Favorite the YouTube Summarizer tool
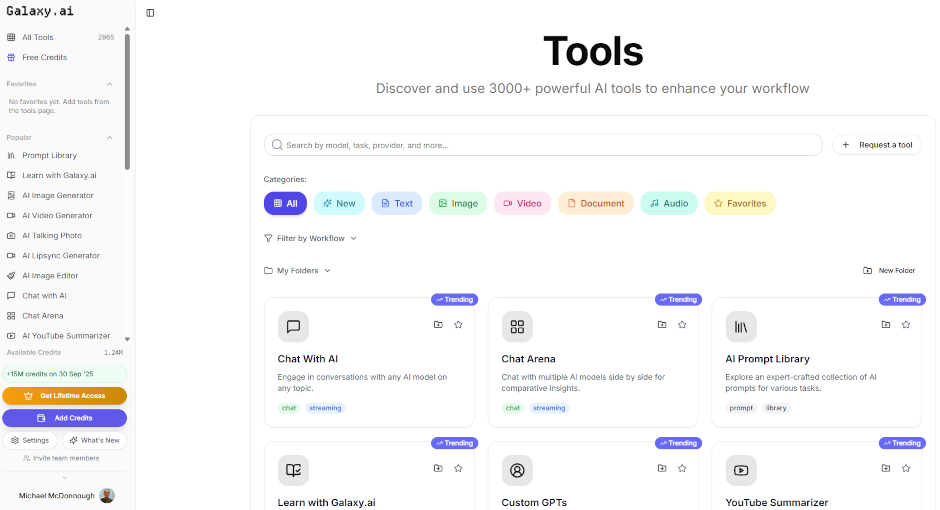This screenshot has height=510, width=940. click(x=906, y=469)
